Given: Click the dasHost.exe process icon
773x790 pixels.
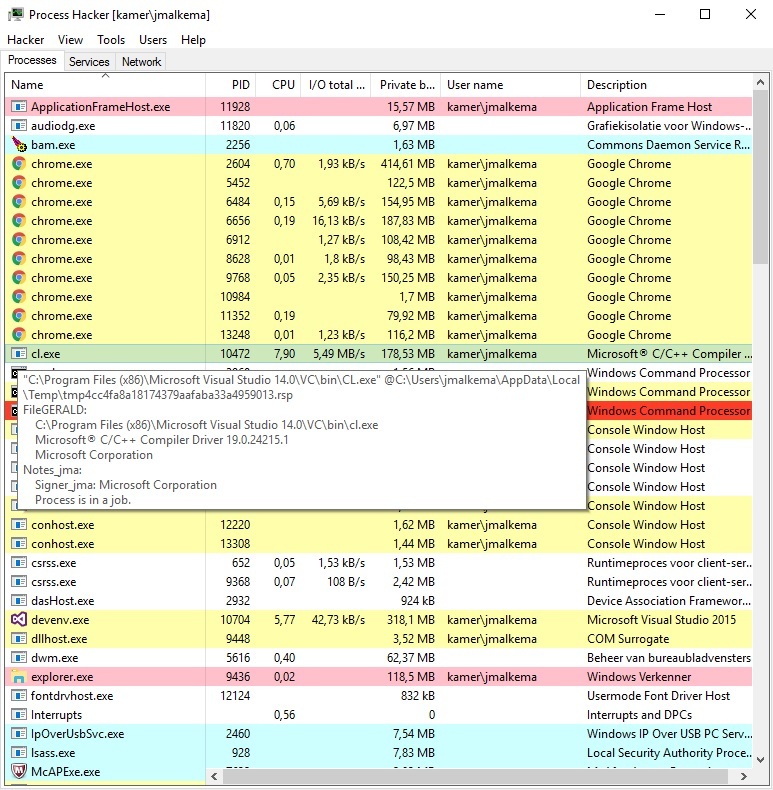Looking at the screenshot, I should coord(19,601).
